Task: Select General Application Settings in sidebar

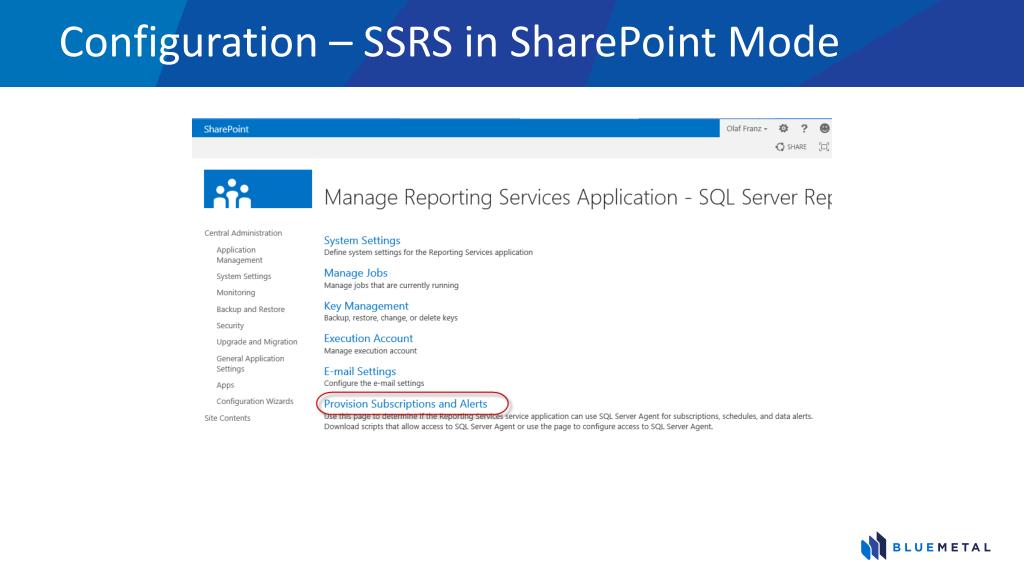Action: click(250, 364)
